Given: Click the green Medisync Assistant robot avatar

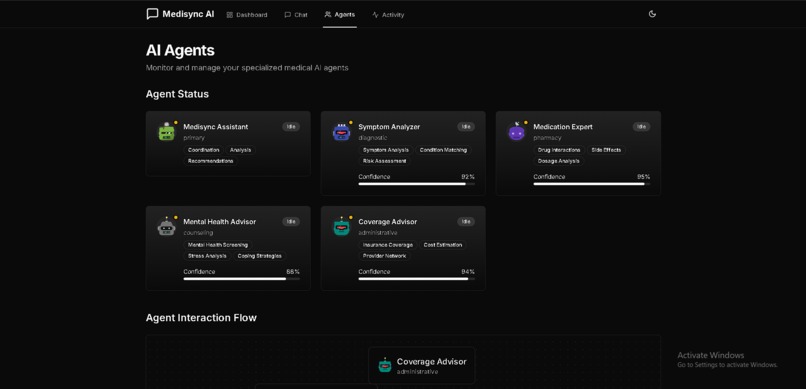Looking at the screenshot, I should click(167, 132).
